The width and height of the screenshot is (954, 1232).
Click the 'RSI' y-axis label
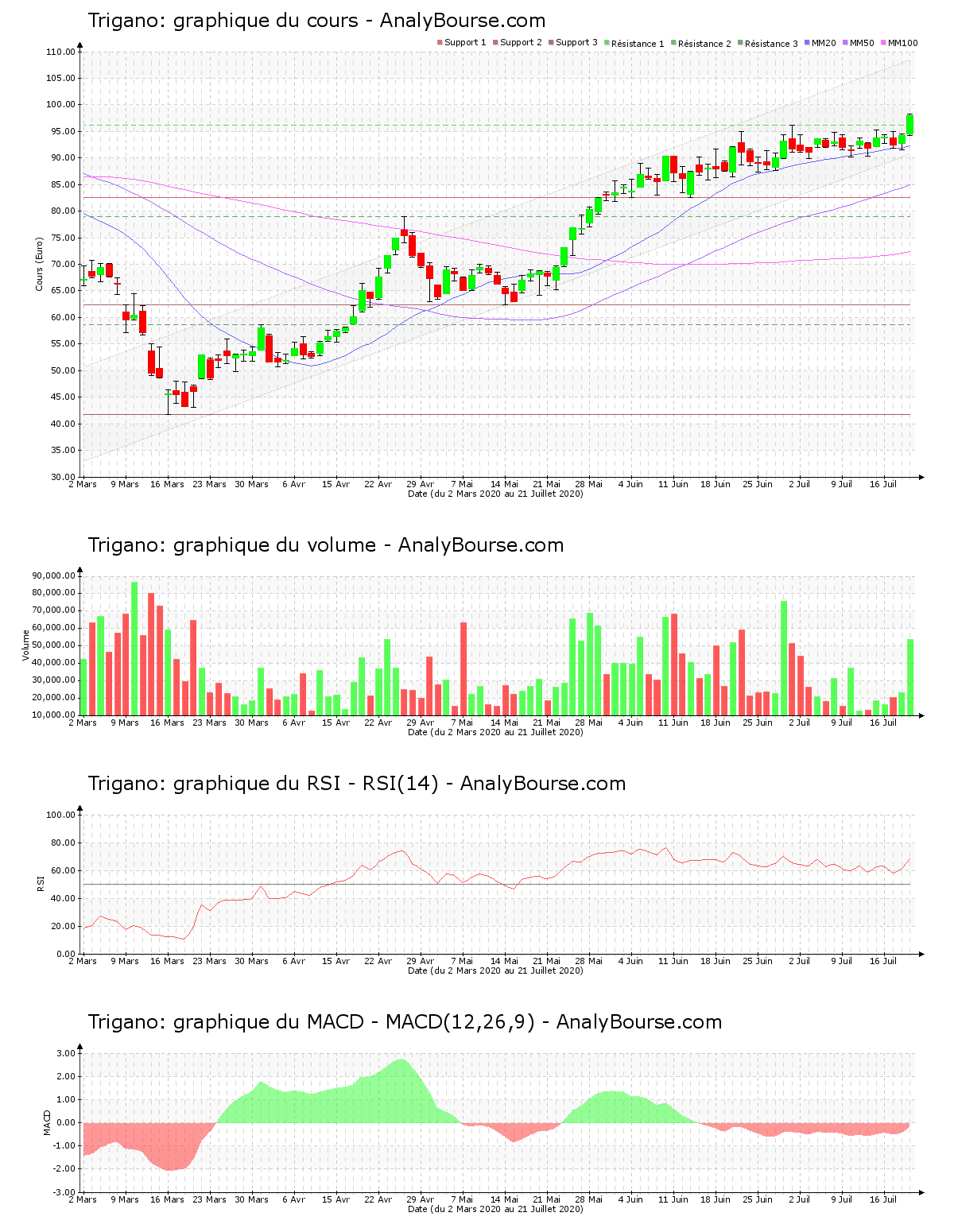[39, 883]
